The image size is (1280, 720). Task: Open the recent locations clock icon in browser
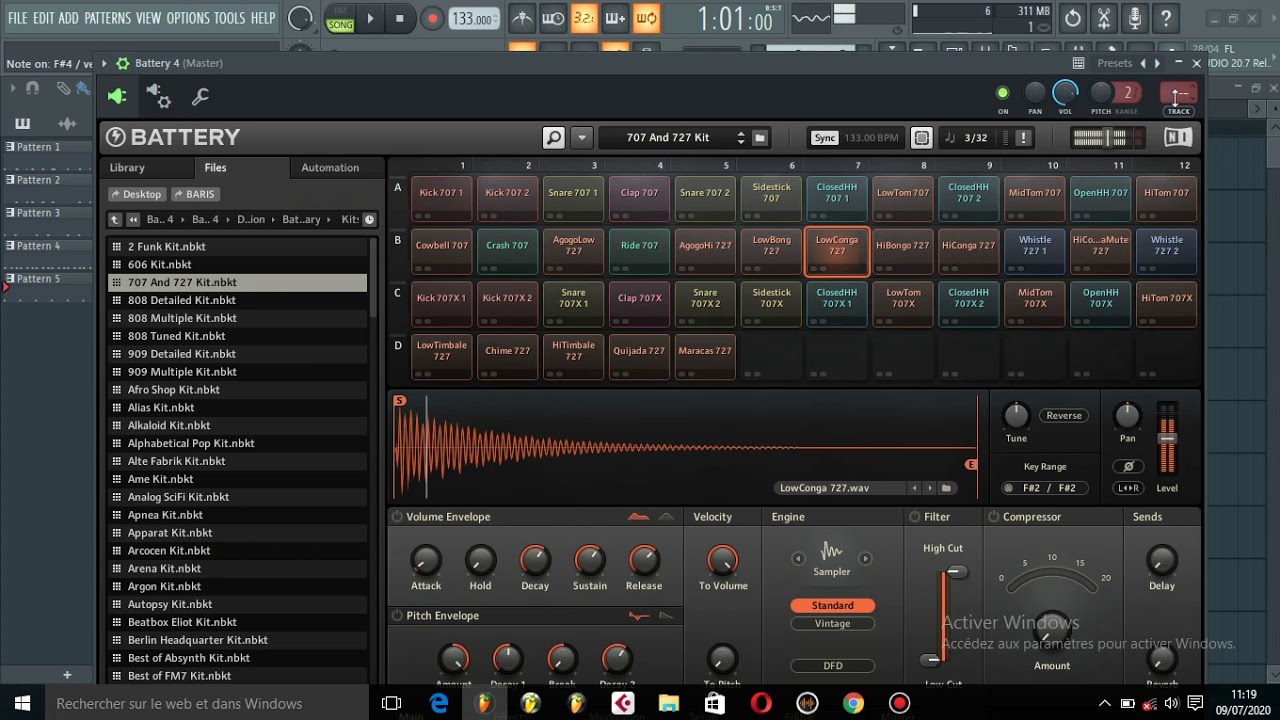click(368, 219)
